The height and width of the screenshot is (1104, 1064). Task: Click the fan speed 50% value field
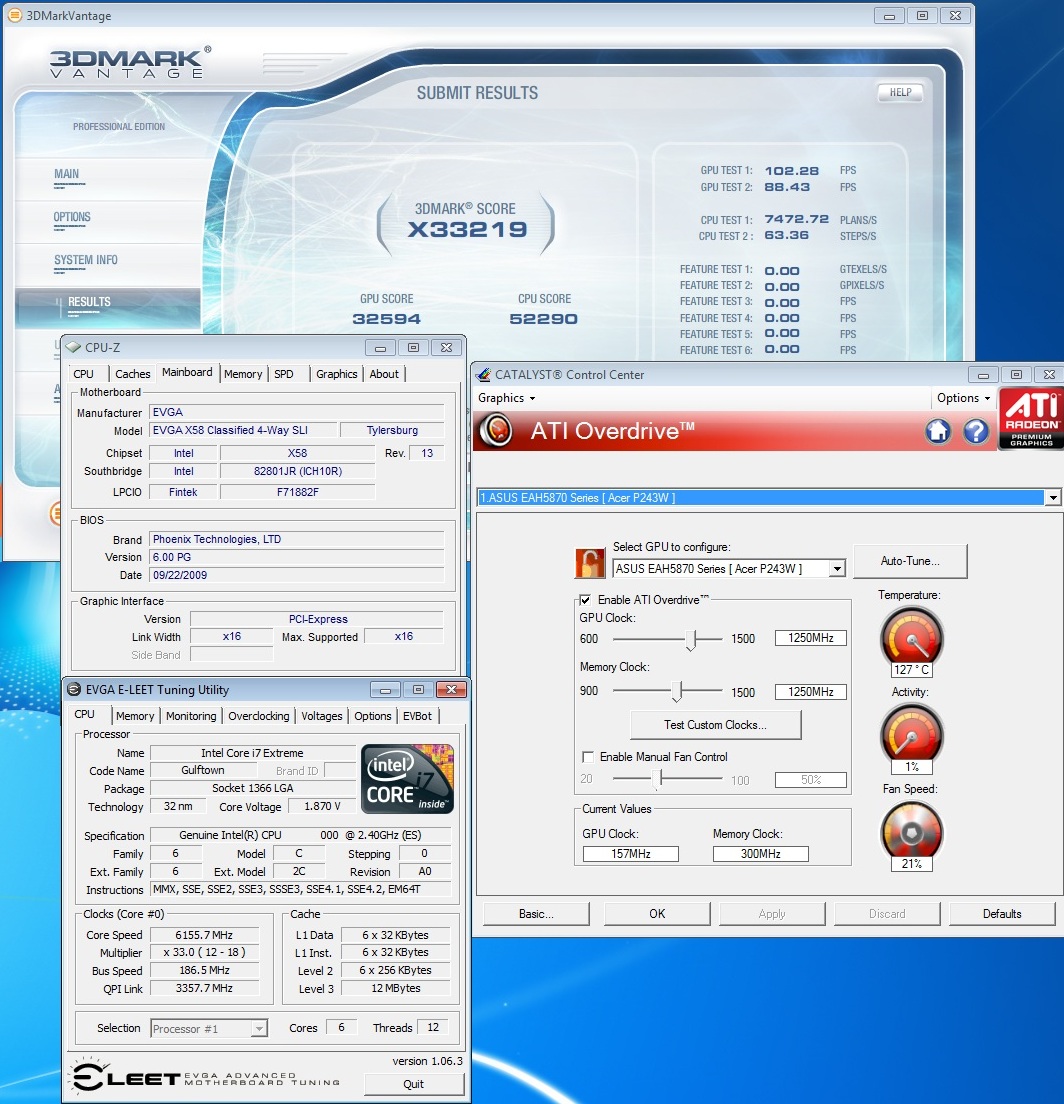[810, 779]
